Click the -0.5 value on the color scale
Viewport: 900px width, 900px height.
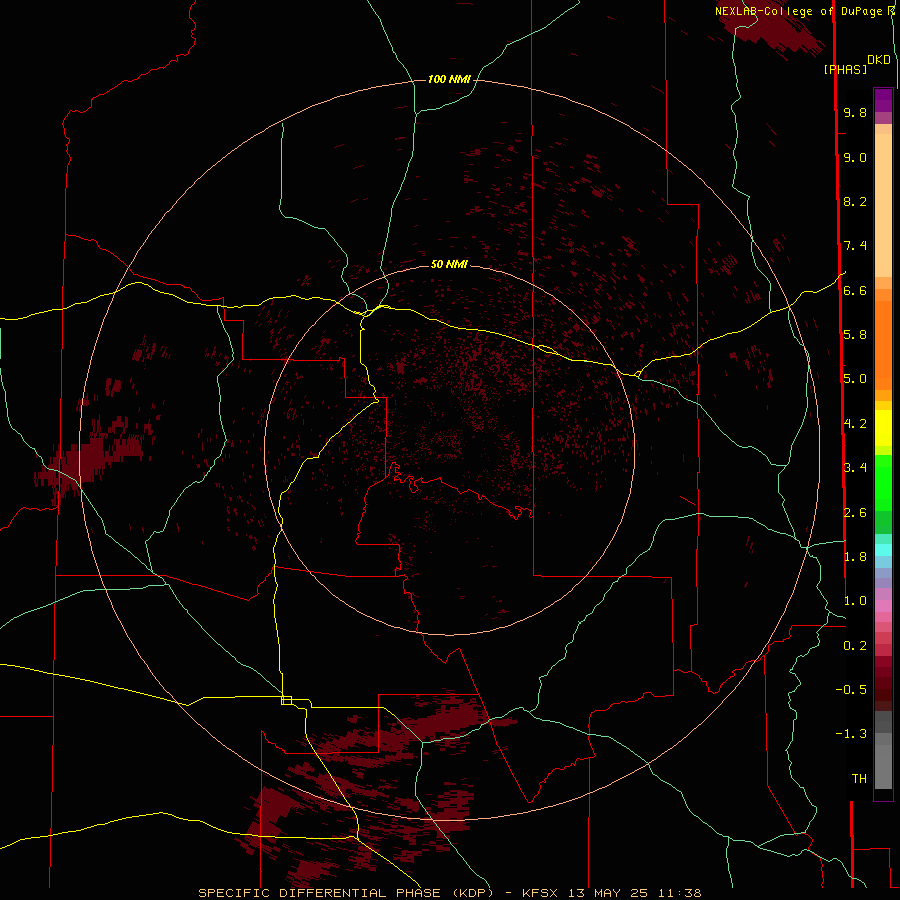tap(851, 690)
